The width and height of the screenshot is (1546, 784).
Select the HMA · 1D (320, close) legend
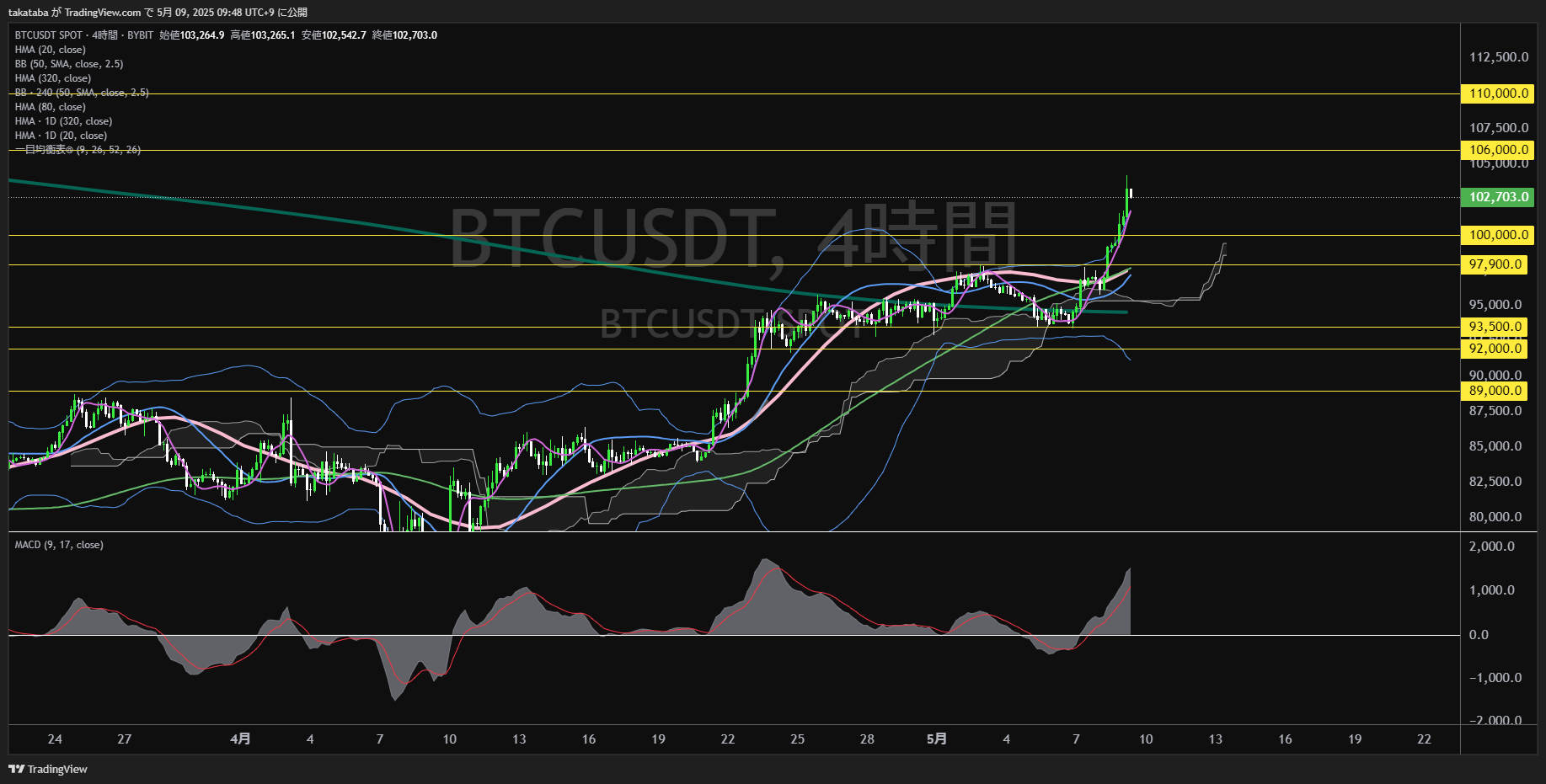coord(64,121)
